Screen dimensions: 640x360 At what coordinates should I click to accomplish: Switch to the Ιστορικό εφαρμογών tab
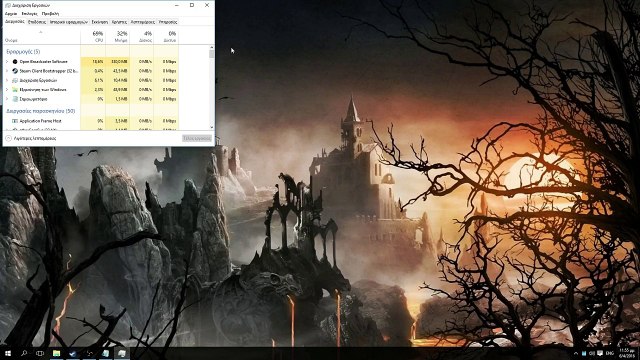pyautogui.click(x=69, y=22)
